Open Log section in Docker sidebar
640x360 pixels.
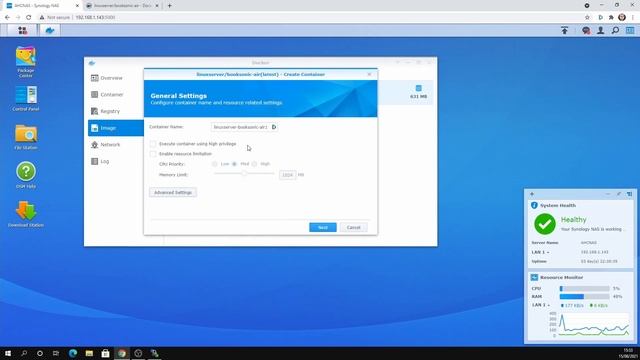coord(116,162)
